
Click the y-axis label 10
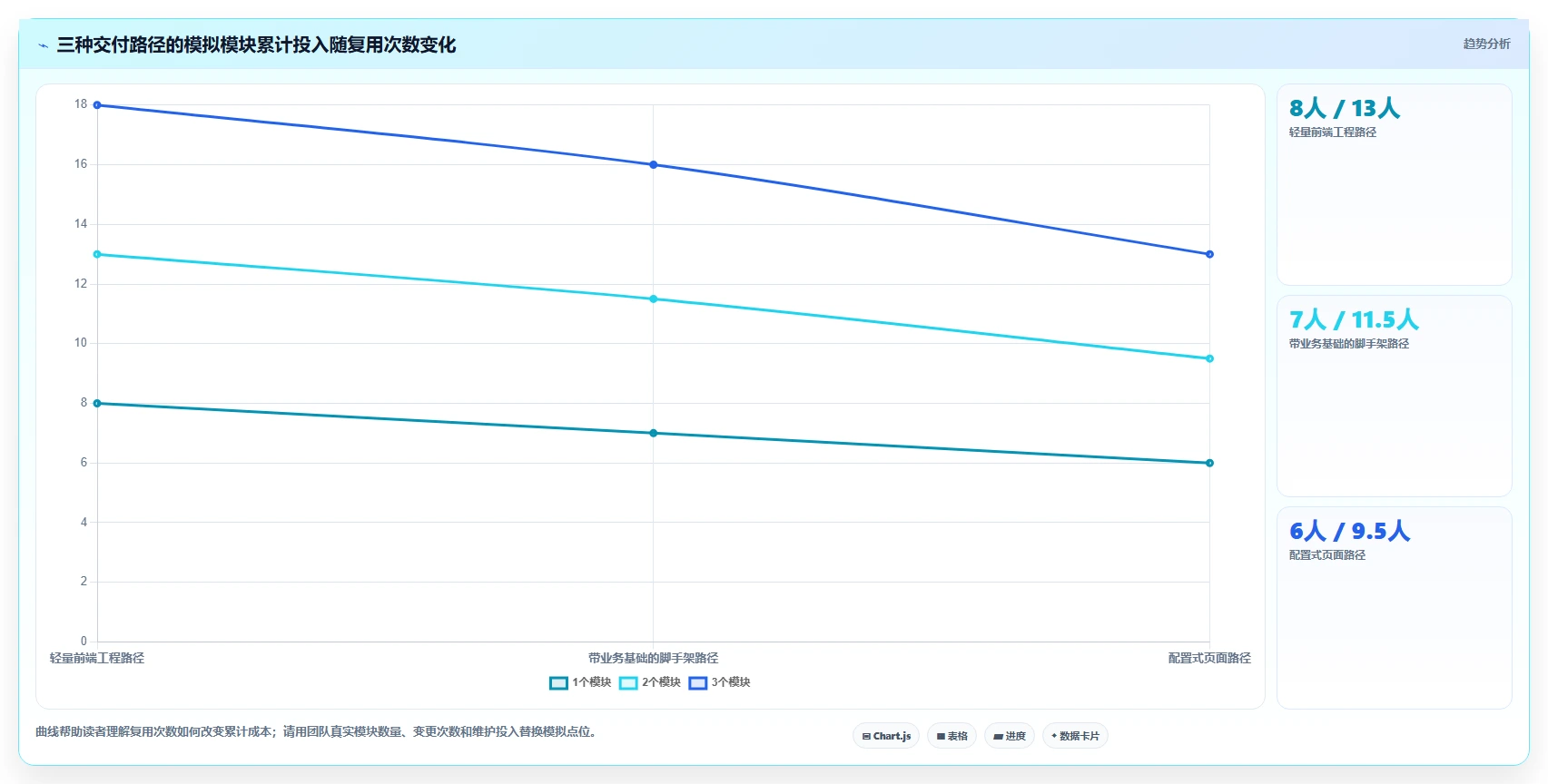(81, 343)
